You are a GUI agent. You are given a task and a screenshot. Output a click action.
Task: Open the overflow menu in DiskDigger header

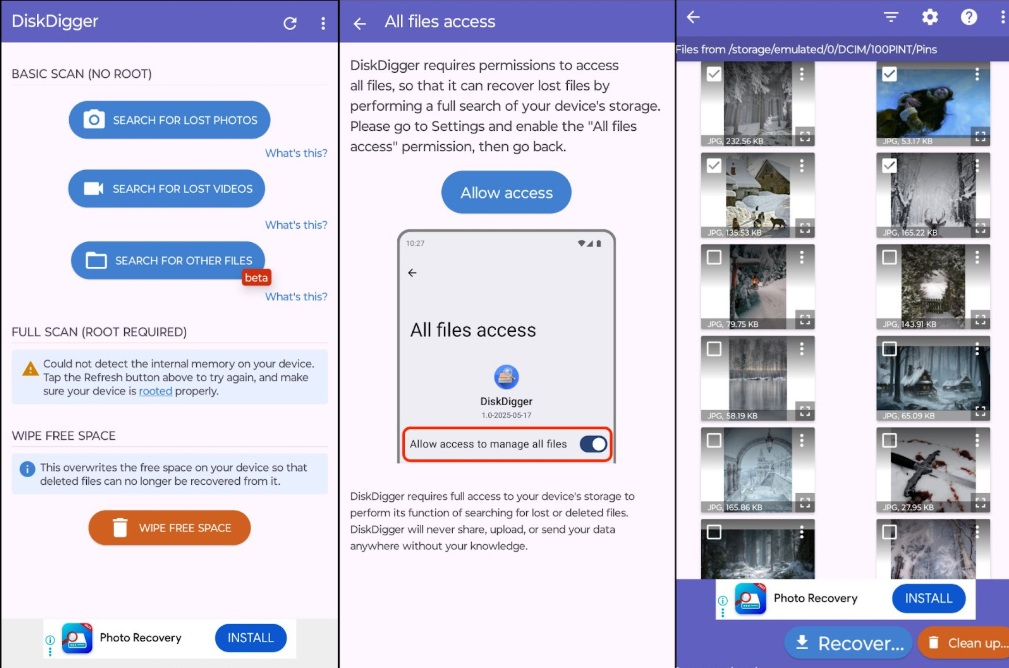click(323, 23)
